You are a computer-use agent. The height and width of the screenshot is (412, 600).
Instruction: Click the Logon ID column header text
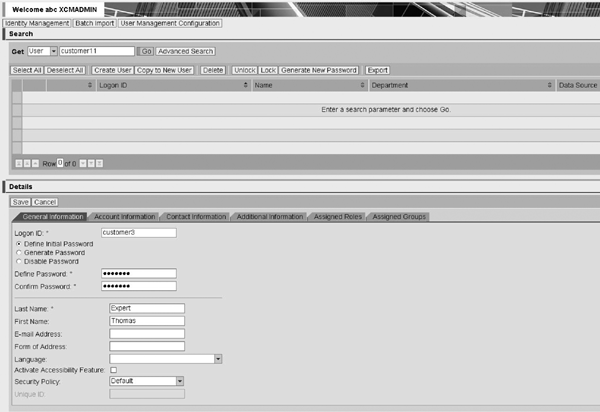click(113, 85)
